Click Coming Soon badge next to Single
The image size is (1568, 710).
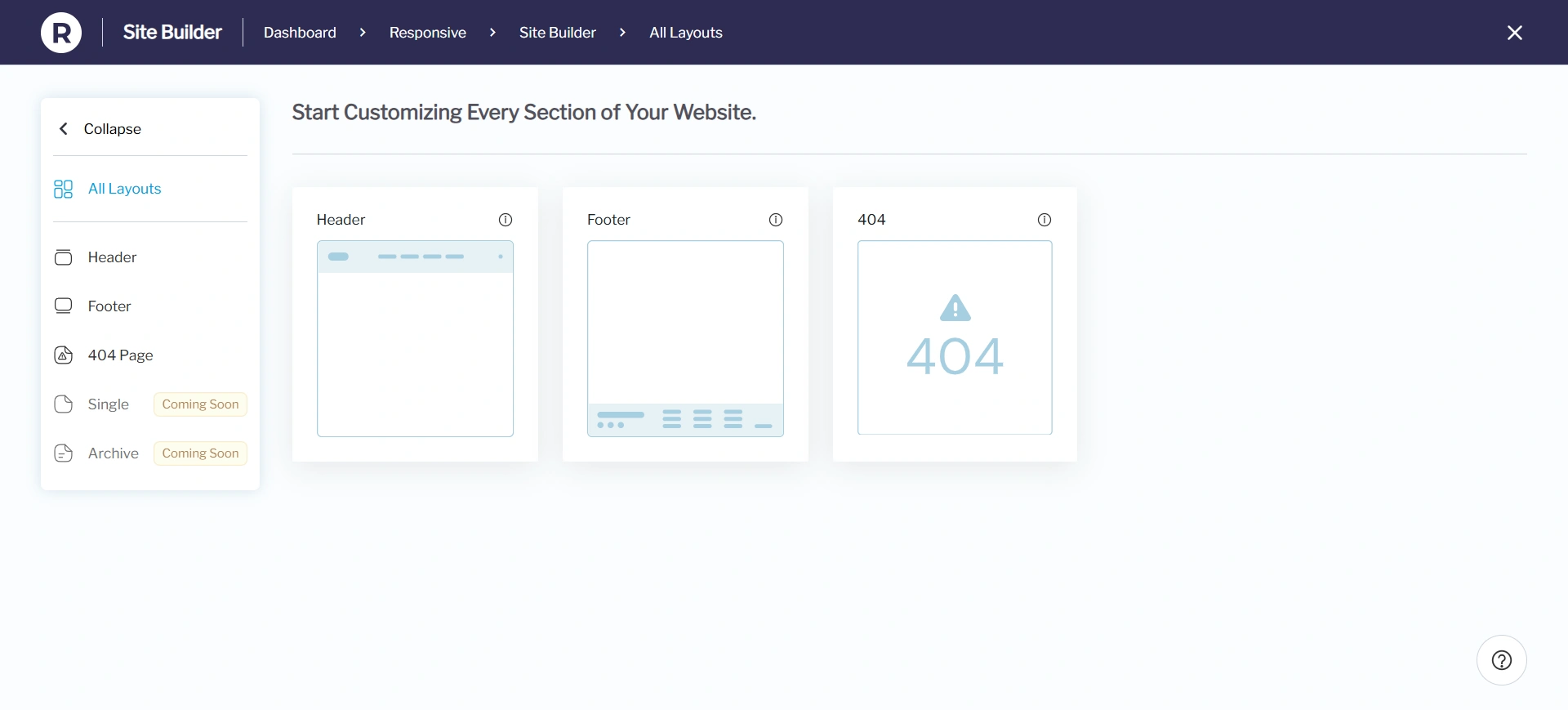tap(200, 404)
